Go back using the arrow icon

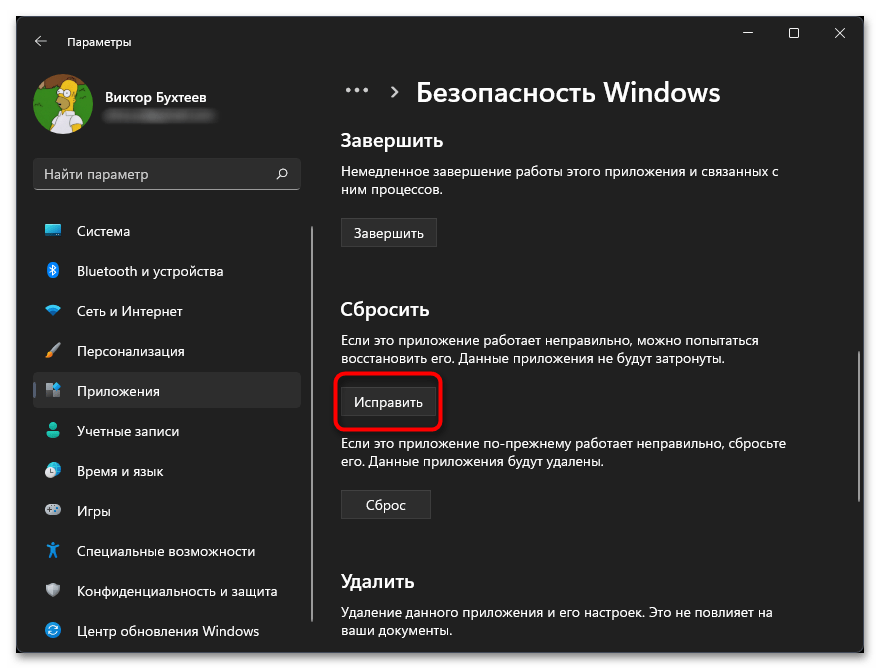(x=40, y=42)
